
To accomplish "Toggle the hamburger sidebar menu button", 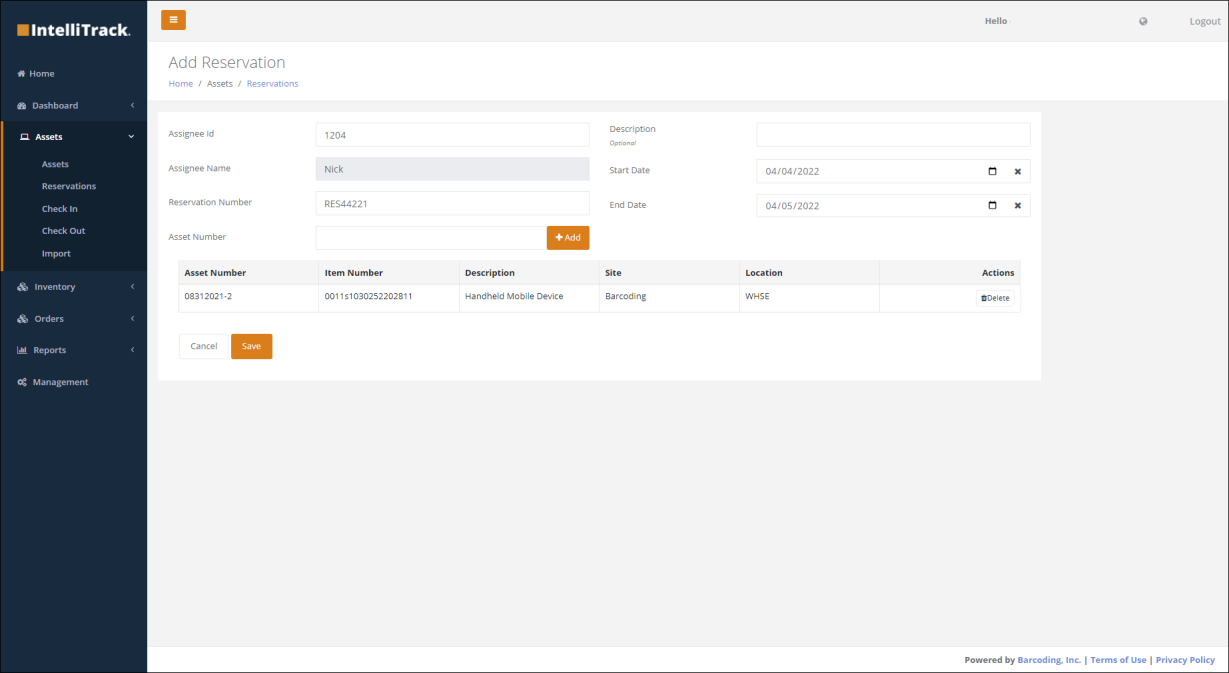I will [173, 20].
